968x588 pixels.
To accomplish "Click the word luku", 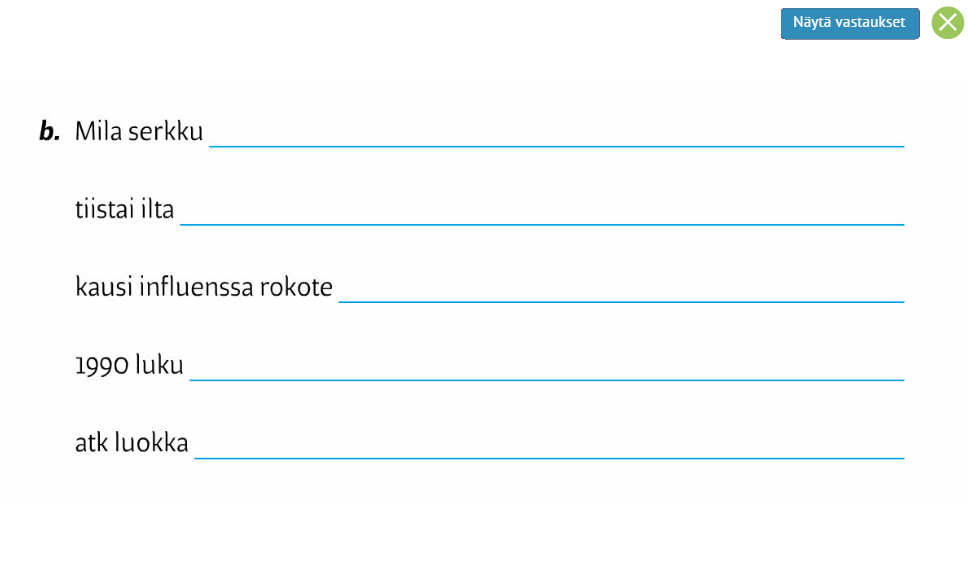I will point(159,366).
